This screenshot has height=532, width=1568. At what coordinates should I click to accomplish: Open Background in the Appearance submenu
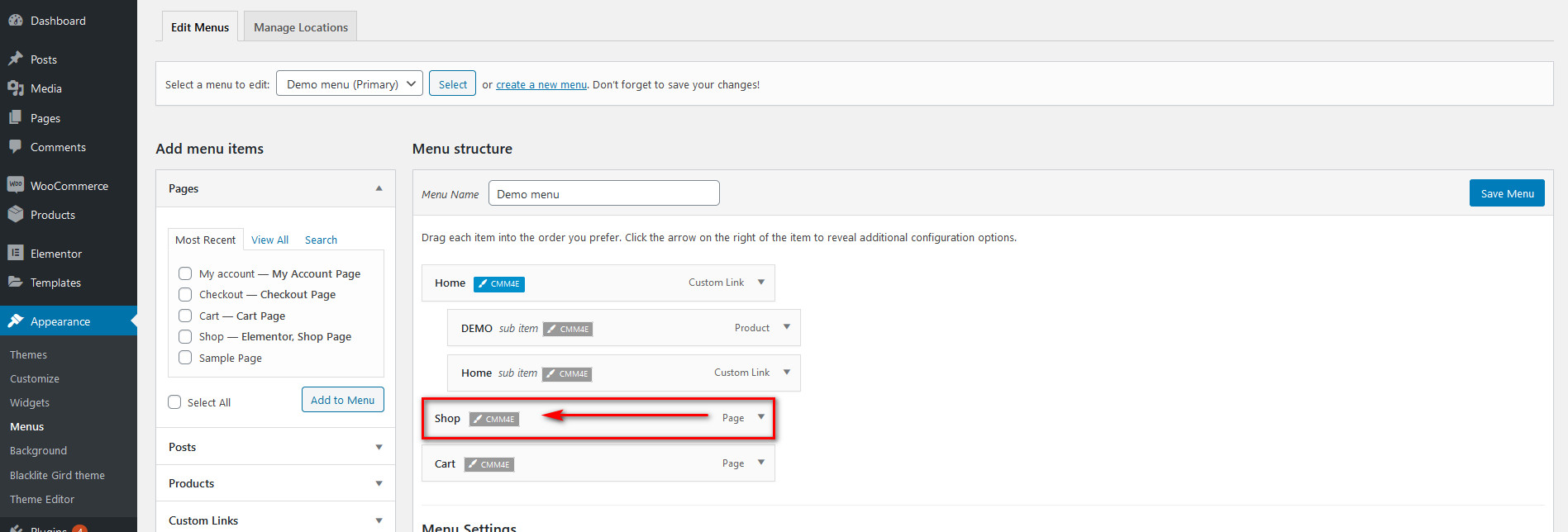39,450
